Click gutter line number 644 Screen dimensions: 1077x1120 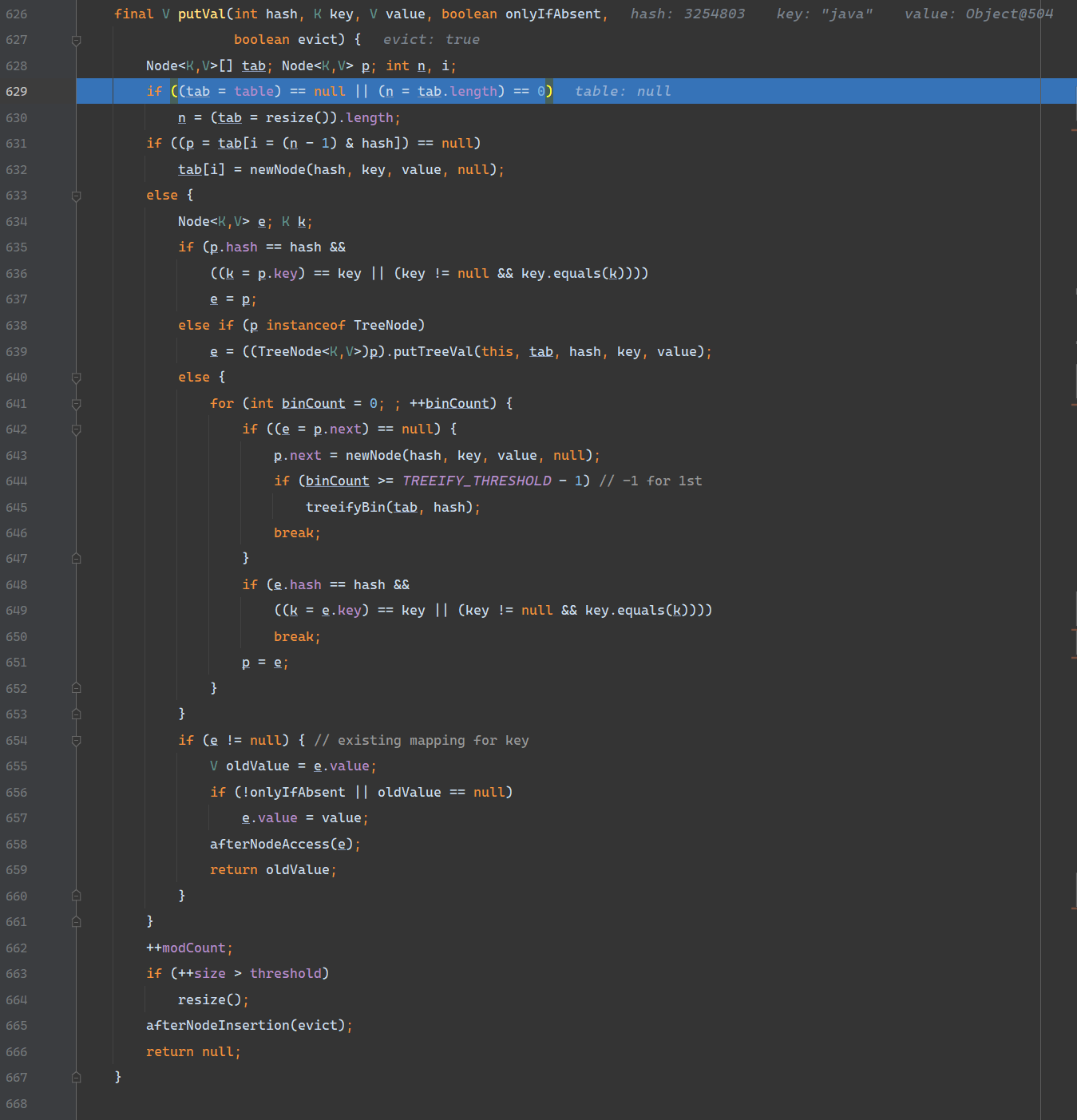pos(17,481)
